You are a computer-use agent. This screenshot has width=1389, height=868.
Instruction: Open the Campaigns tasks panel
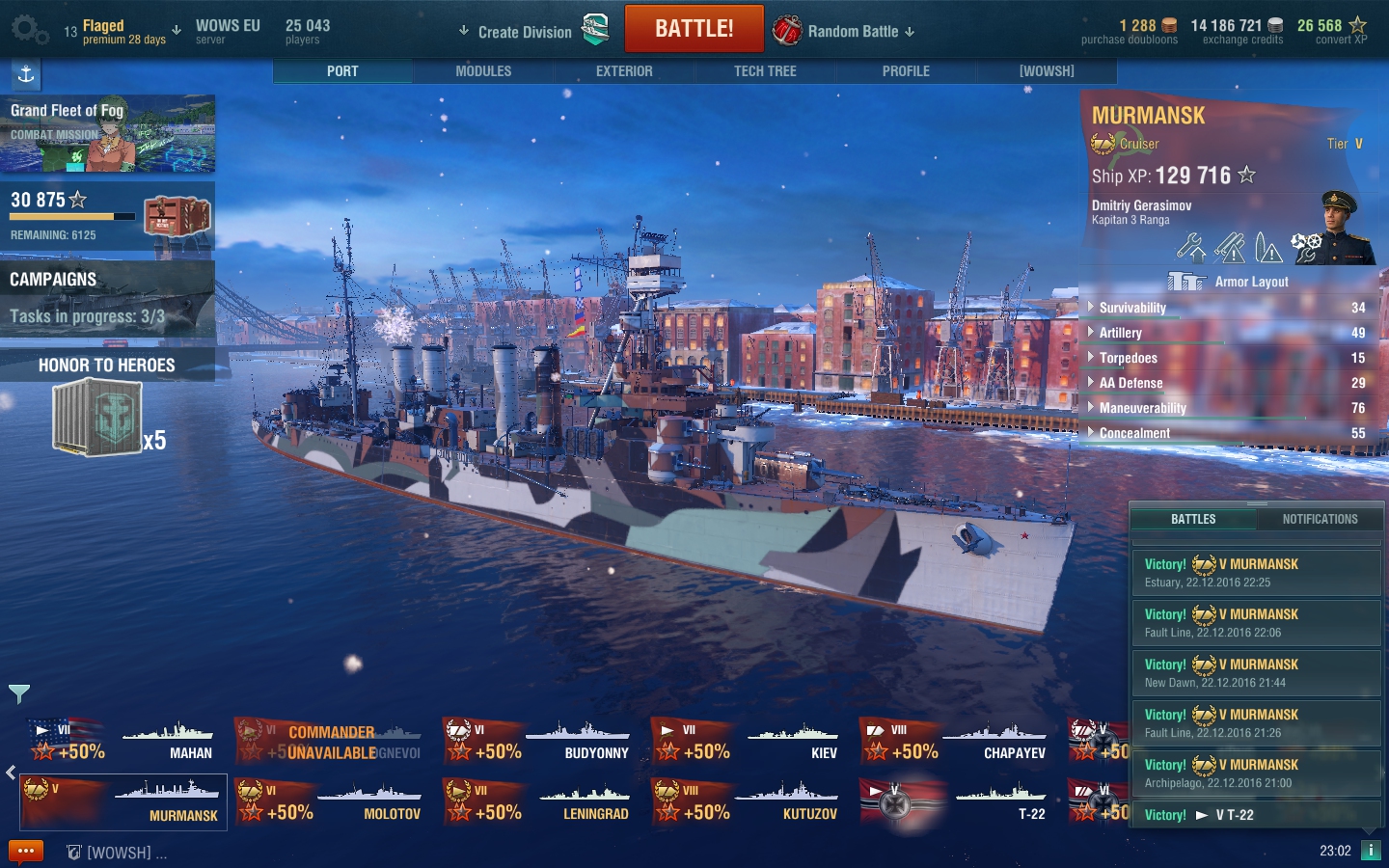(107, 298)
